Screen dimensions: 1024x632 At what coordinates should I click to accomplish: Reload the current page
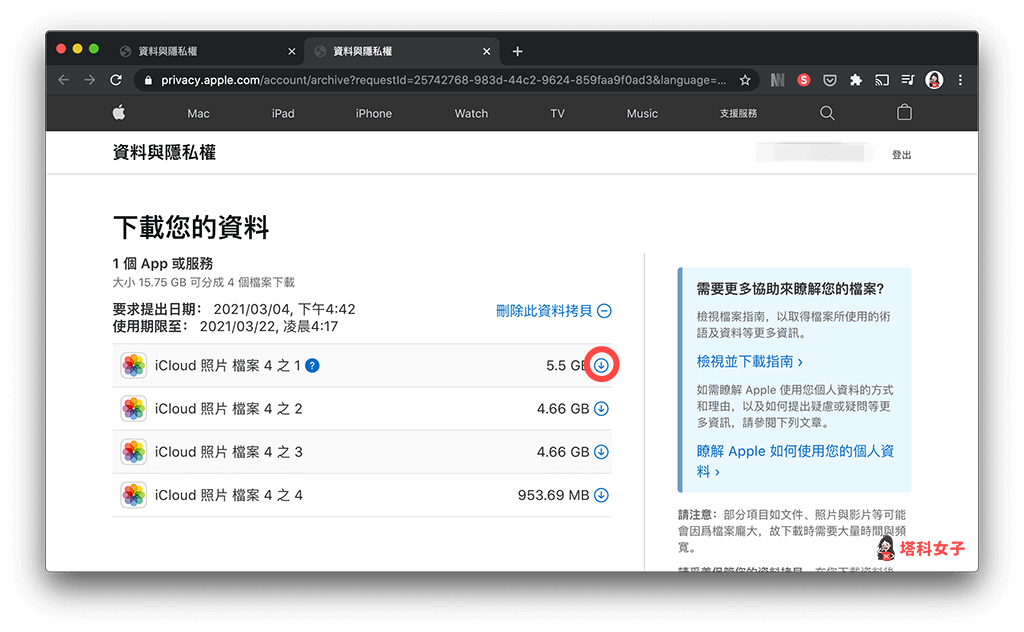click(x=116, y=80)
